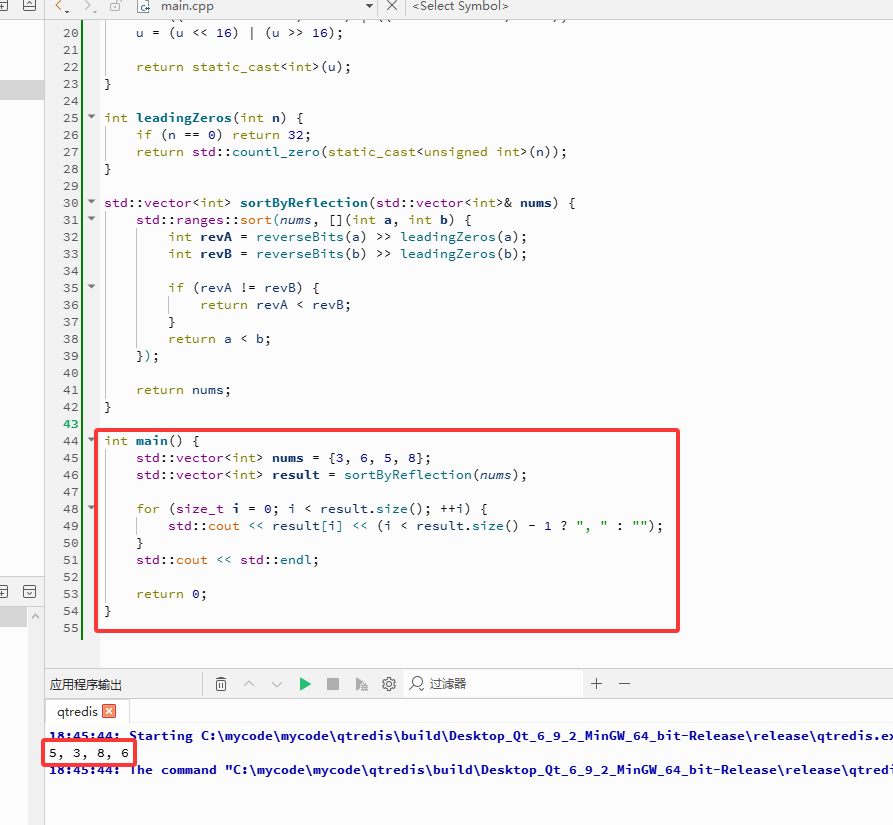Screen dimensions: 893x825
Task: Click 'revB' variable declaration on line 33
Action: 216,254
